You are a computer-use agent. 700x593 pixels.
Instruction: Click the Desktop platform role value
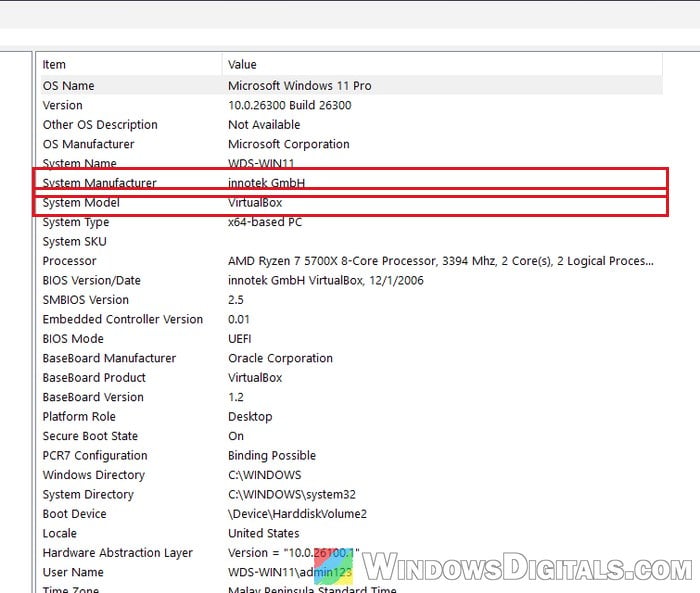click(x=250, y=417)
